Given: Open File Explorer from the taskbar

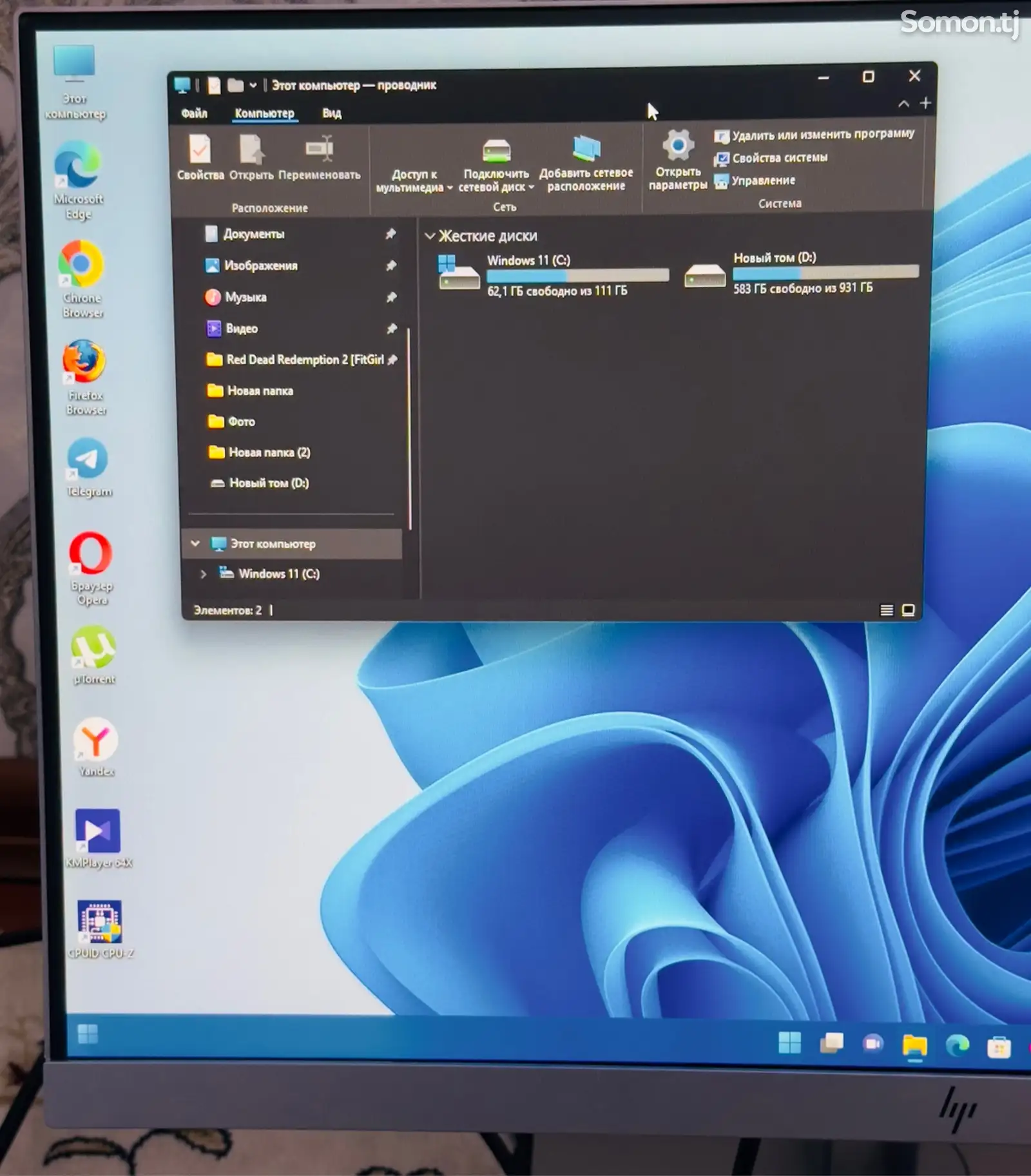Looking at the screenshot, I should tap(914, 1045).
